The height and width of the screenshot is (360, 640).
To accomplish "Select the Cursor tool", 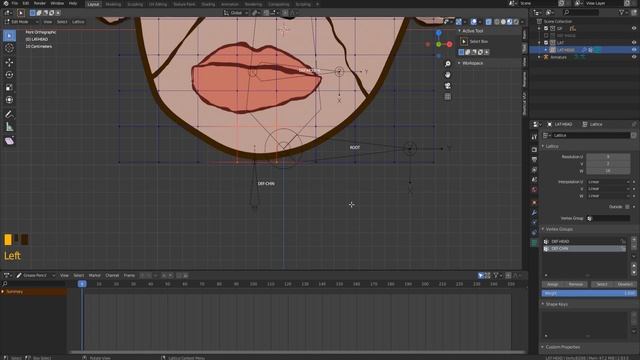I will click(9, 48).
